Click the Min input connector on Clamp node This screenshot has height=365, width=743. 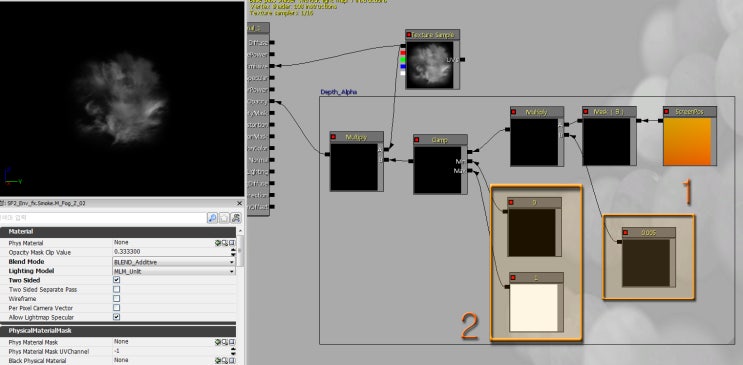(x=470, y=162)
